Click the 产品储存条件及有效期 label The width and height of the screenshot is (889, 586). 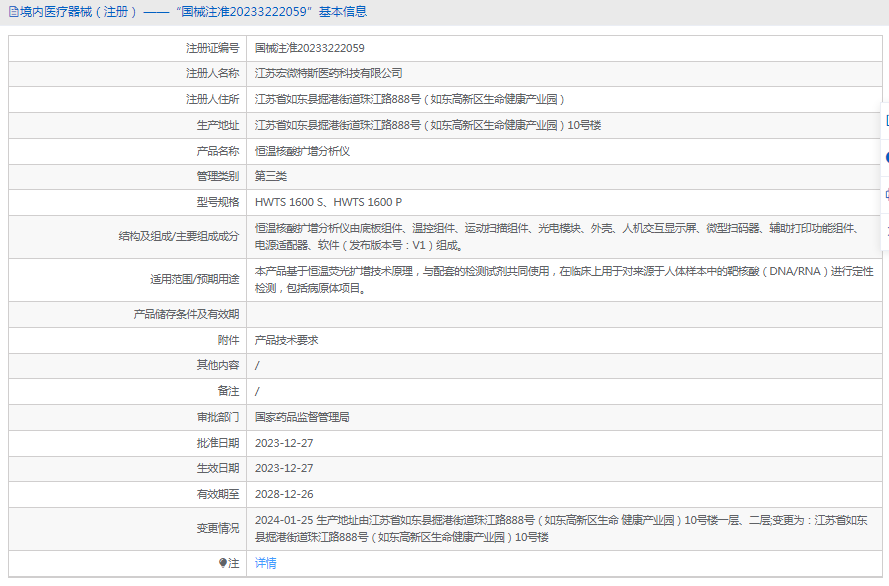pos(186,314)
